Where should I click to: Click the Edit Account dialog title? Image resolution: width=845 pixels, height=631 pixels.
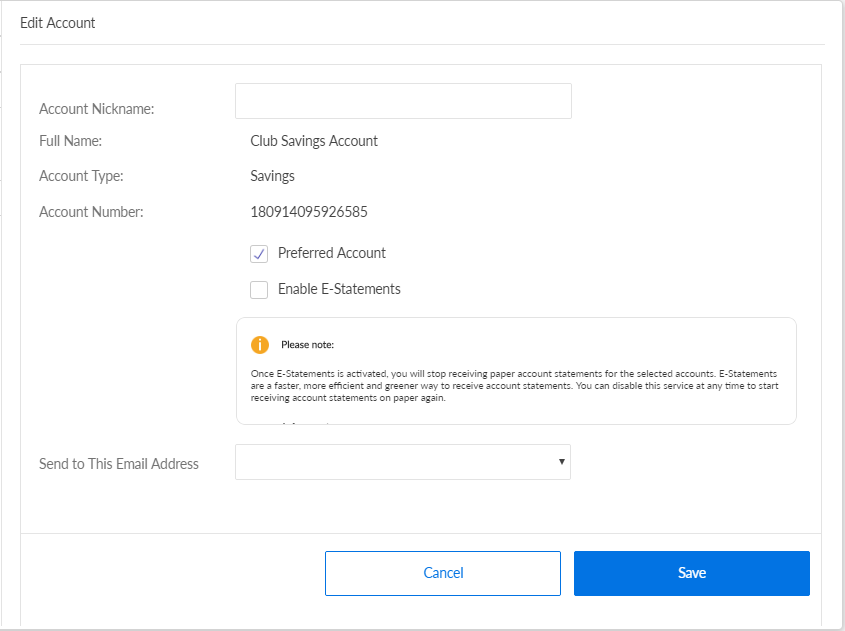point(58,22)
